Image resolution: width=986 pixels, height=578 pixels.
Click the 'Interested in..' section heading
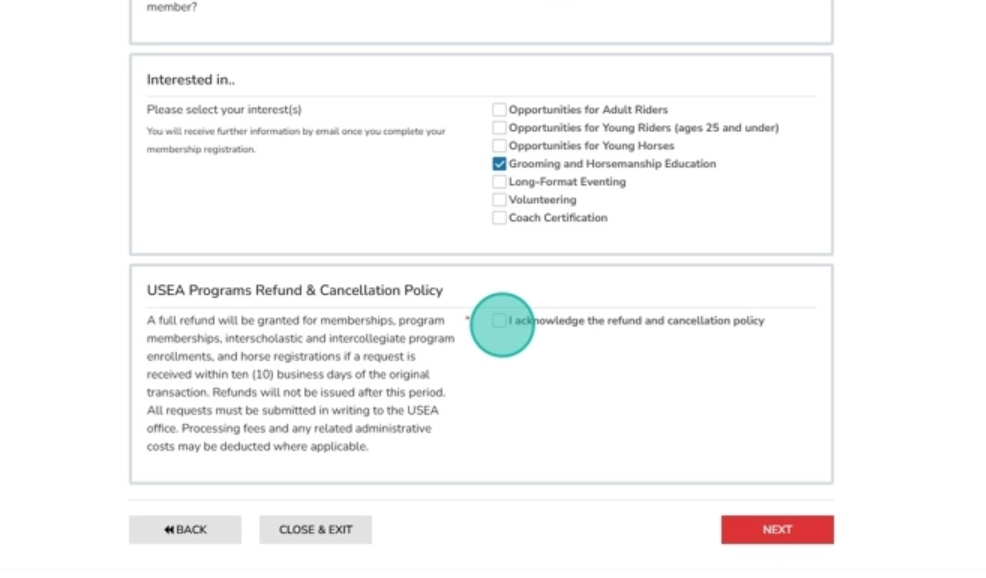190,80
